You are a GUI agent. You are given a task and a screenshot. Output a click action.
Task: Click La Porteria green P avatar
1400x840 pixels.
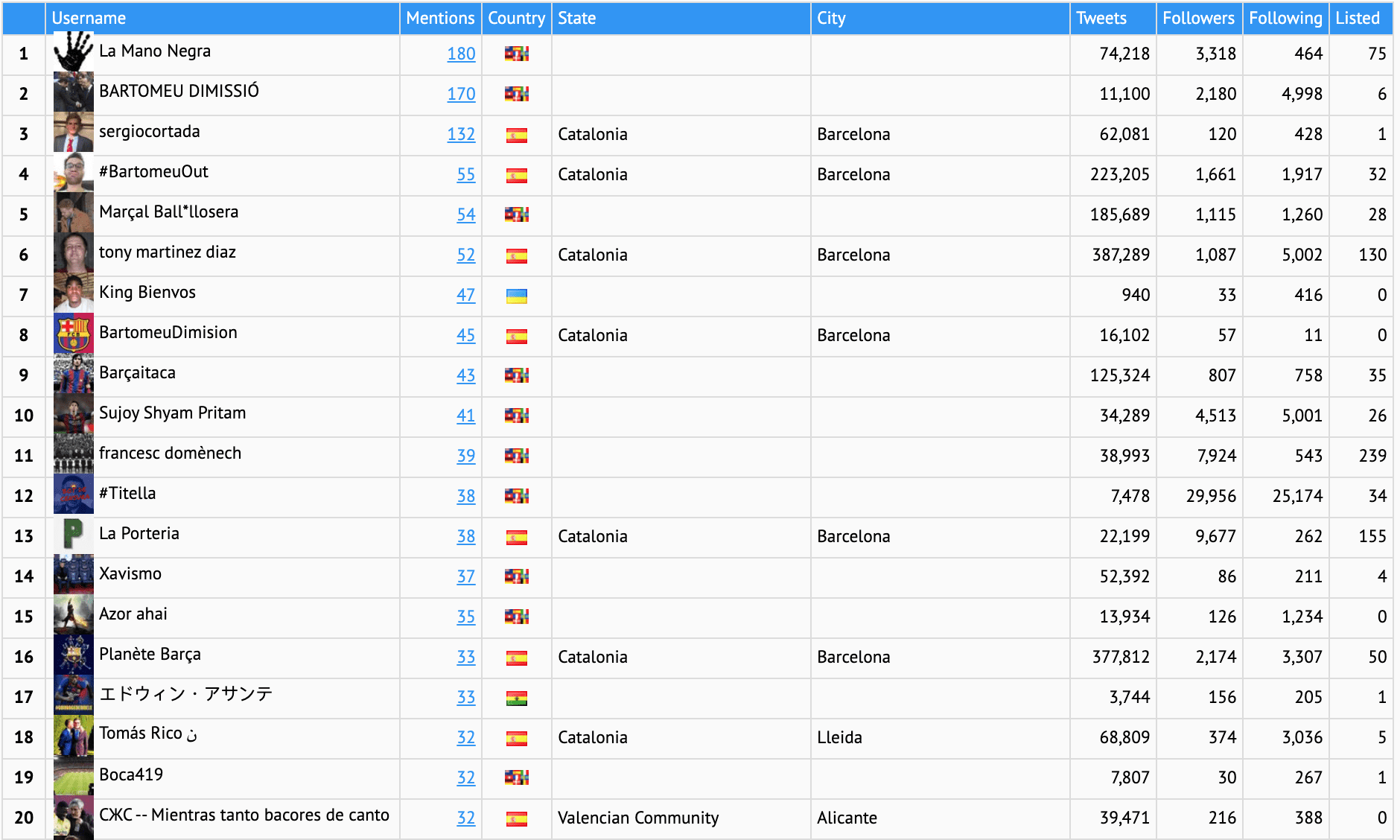(x=73, y=535)
